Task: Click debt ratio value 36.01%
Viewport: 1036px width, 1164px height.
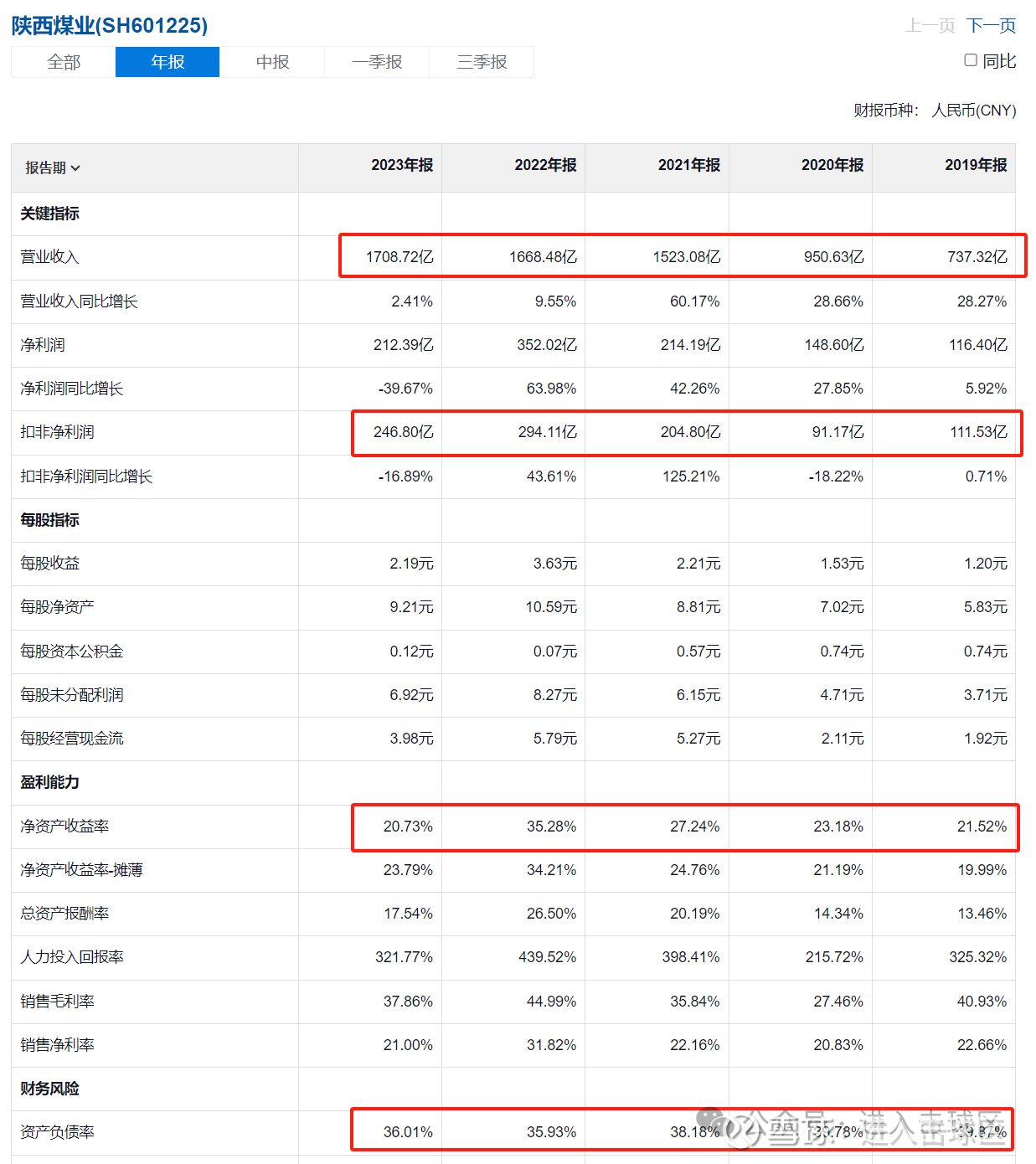Action: tap(409, 1132)
